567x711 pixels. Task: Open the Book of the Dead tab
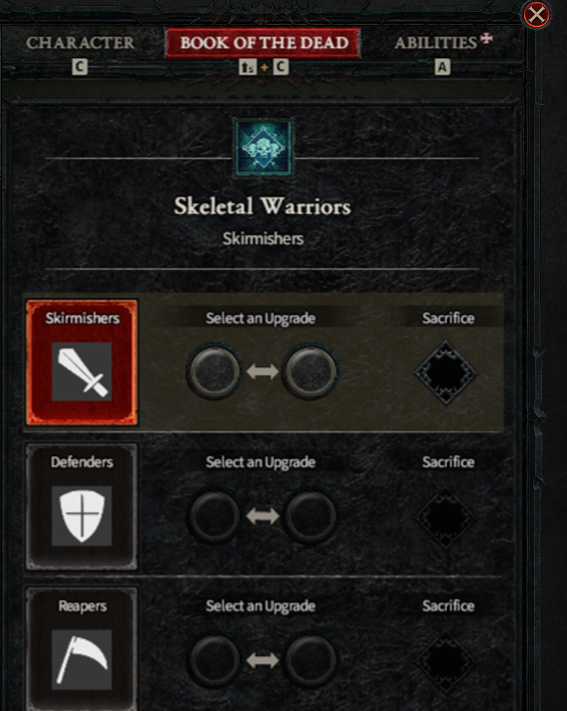click(x=264, y=43)
